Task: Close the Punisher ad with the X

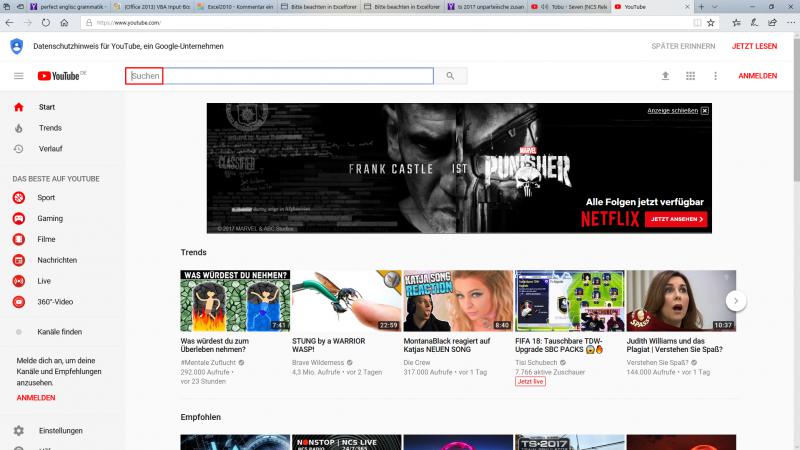Action: point(705,111)
